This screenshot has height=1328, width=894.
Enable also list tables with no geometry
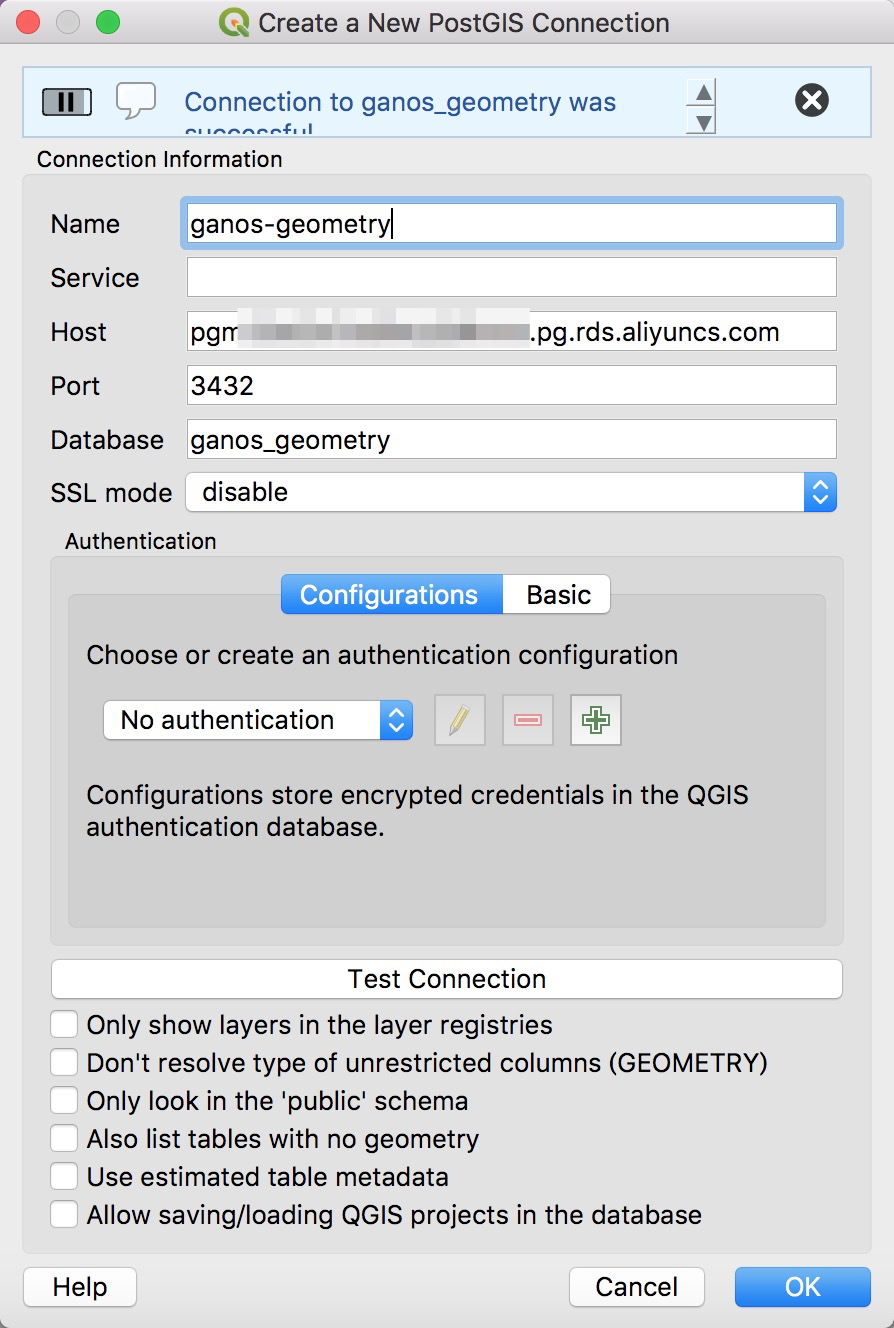click(65, 1139)
